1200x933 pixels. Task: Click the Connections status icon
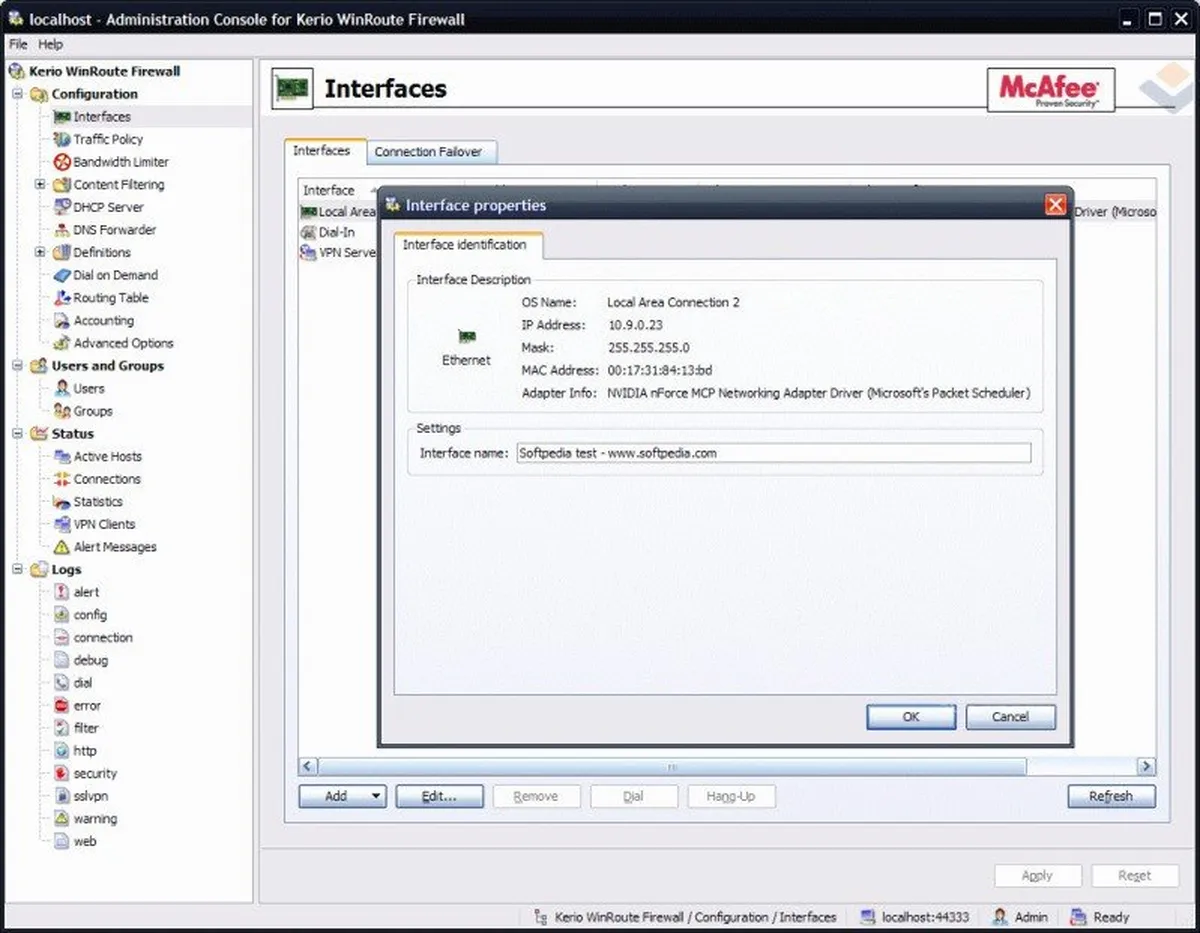[62, 479]
